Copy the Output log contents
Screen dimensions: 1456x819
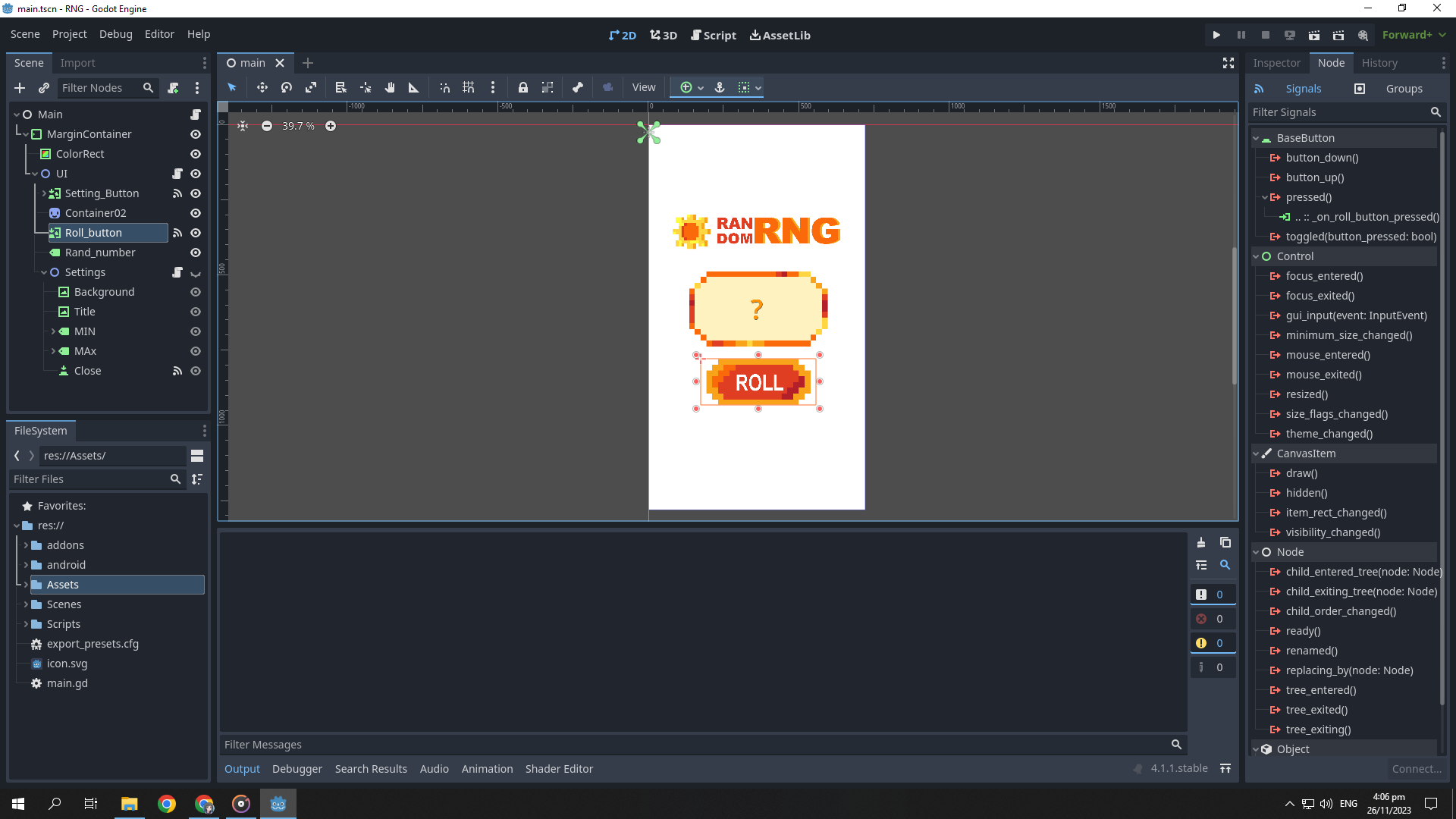[1225, 542]
